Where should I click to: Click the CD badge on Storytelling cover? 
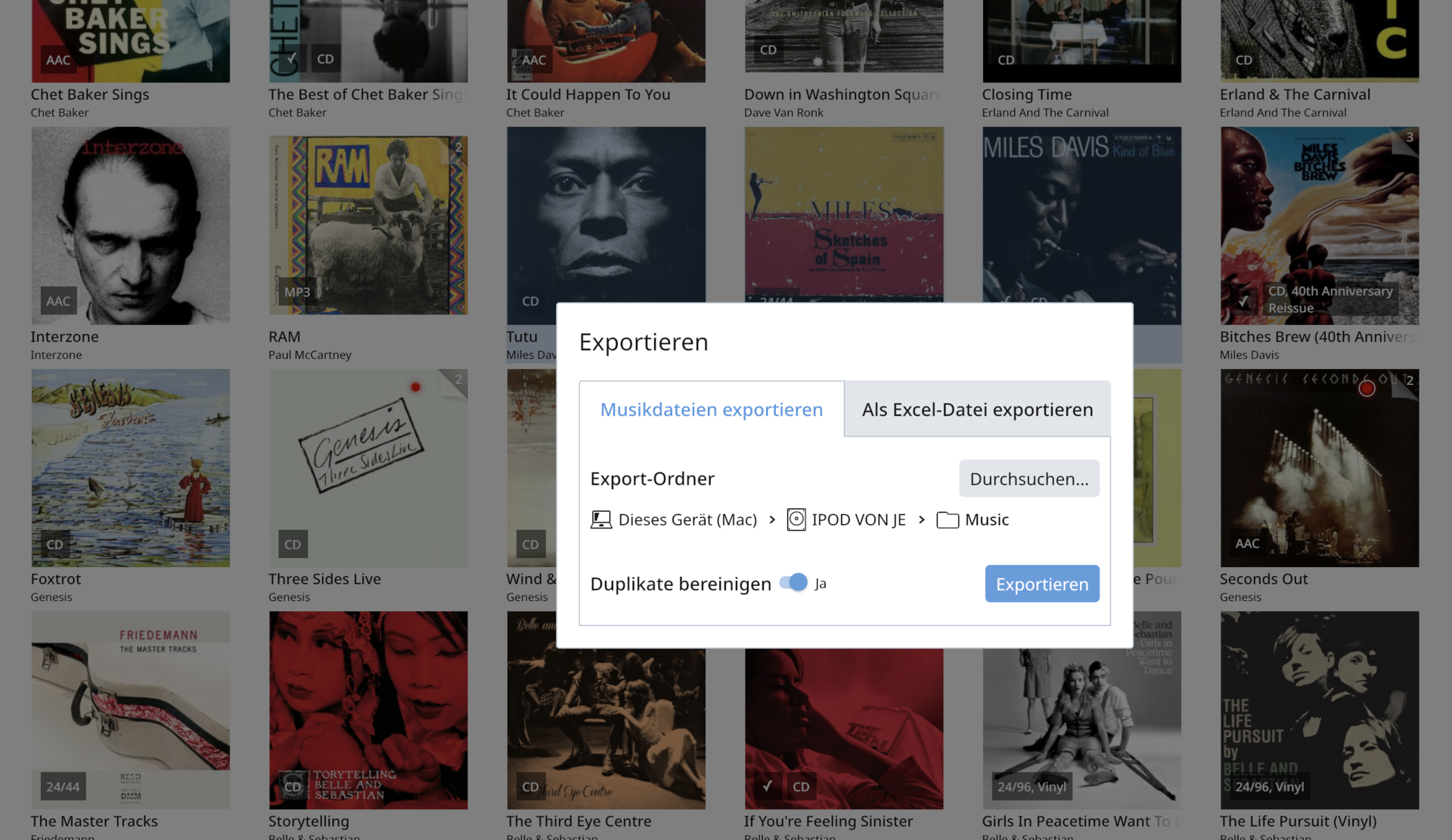293,786
